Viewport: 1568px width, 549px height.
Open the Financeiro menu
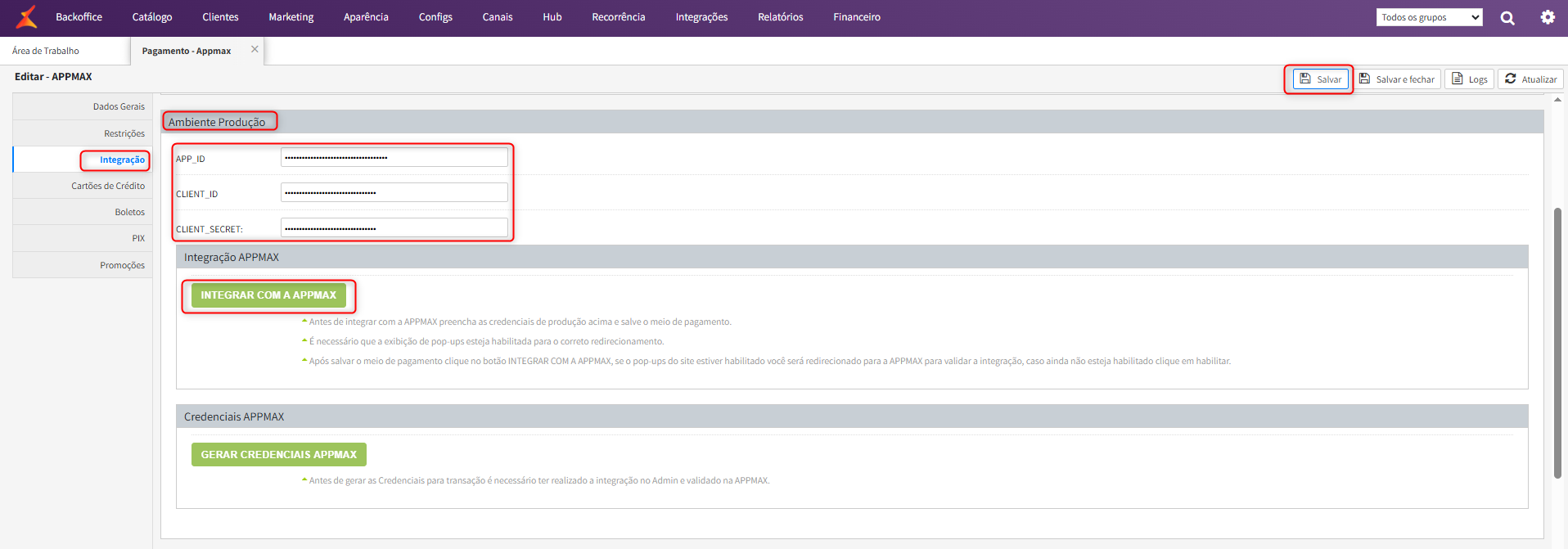[857, 17]
